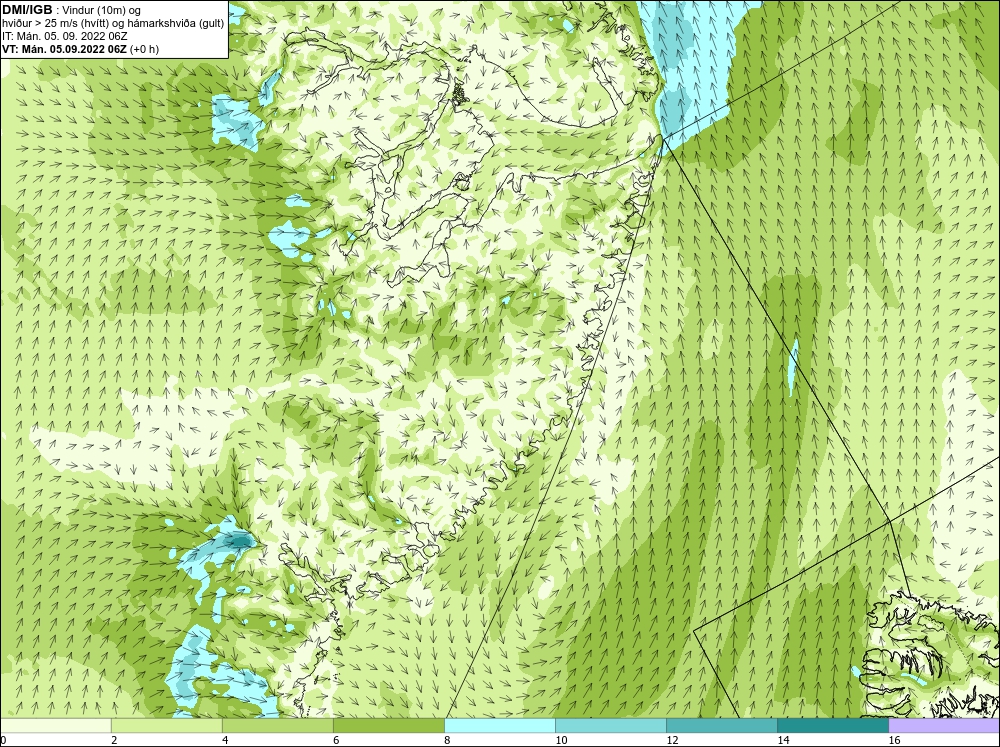Click the legend label '8'
Viewport: 1000px width, 747px height.
click(x=447, y=740)
